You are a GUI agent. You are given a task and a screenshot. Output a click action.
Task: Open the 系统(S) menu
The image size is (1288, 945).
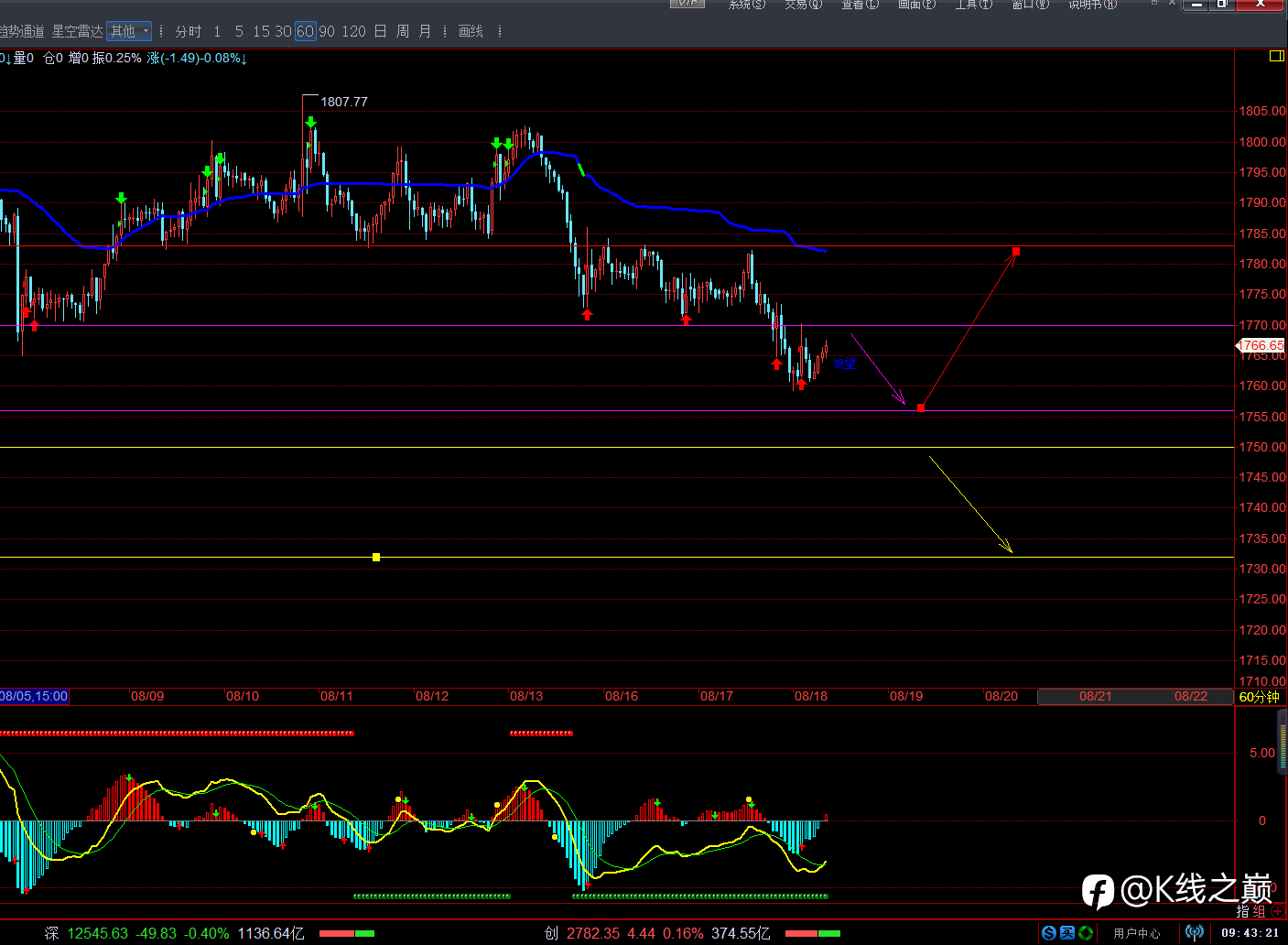point(746,5)
